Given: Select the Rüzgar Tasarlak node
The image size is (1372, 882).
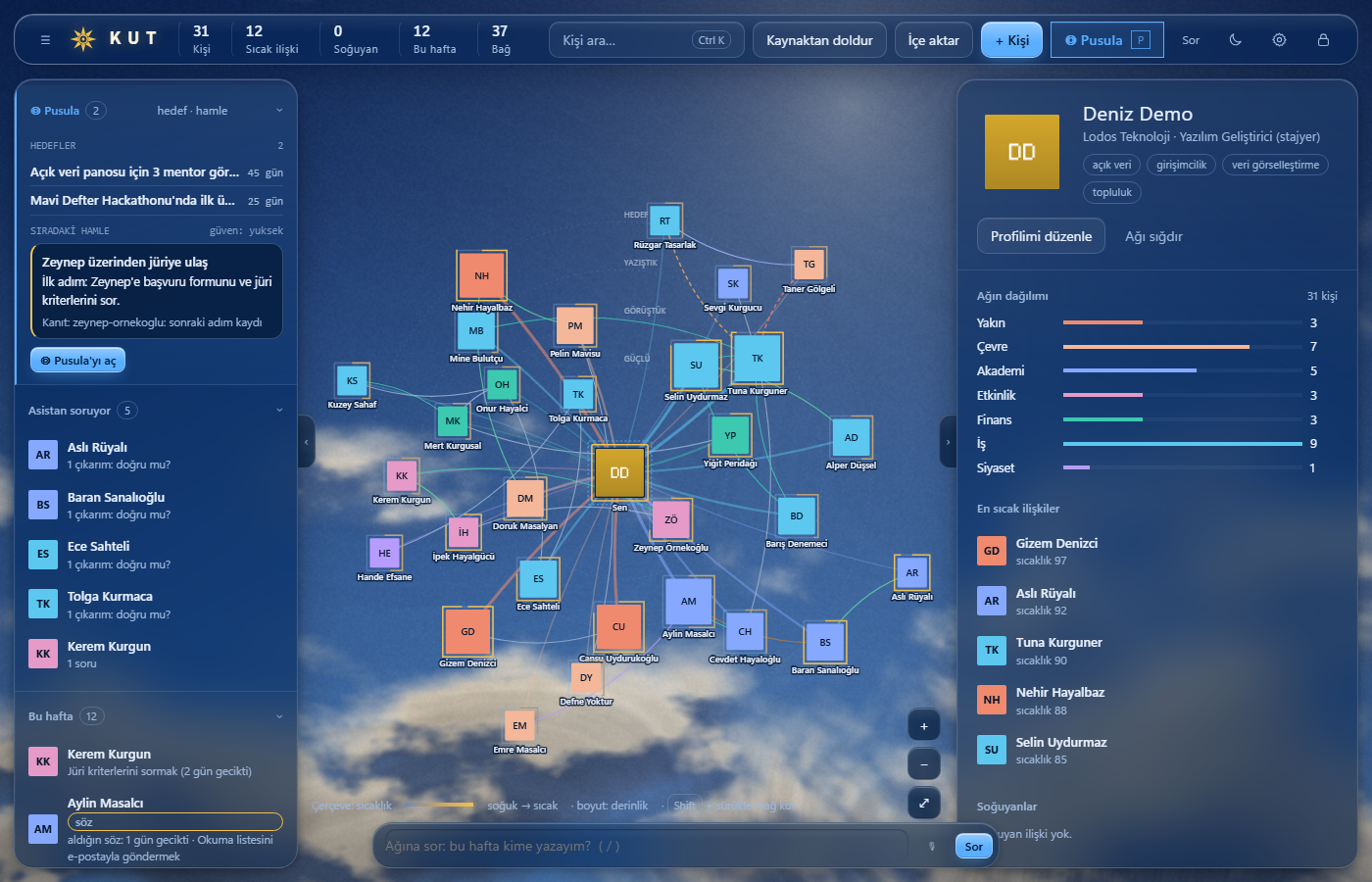Looking at the screenshot, I should click(664, 221).
